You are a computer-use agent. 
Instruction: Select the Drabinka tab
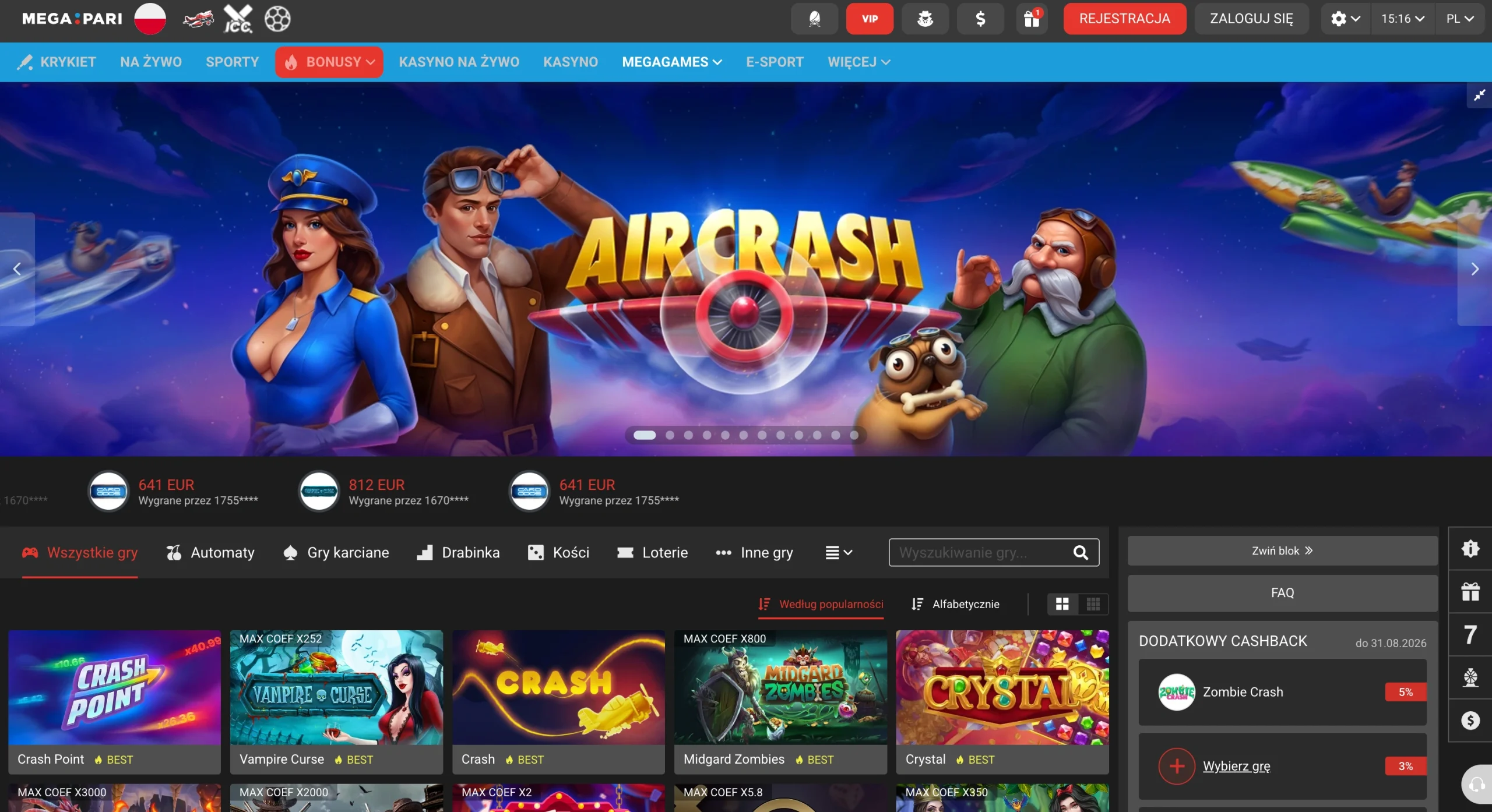pos(458,552)
